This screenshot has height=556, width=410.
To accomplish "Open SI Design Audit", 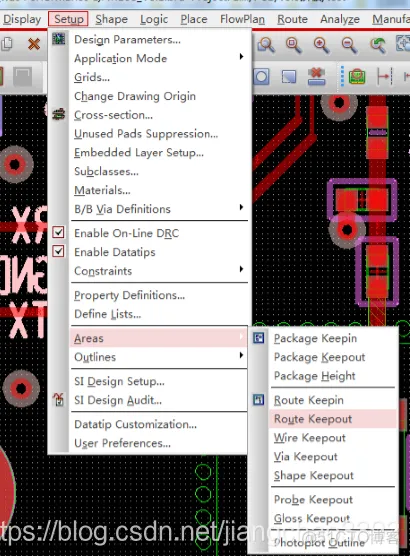I will (118, 400).
